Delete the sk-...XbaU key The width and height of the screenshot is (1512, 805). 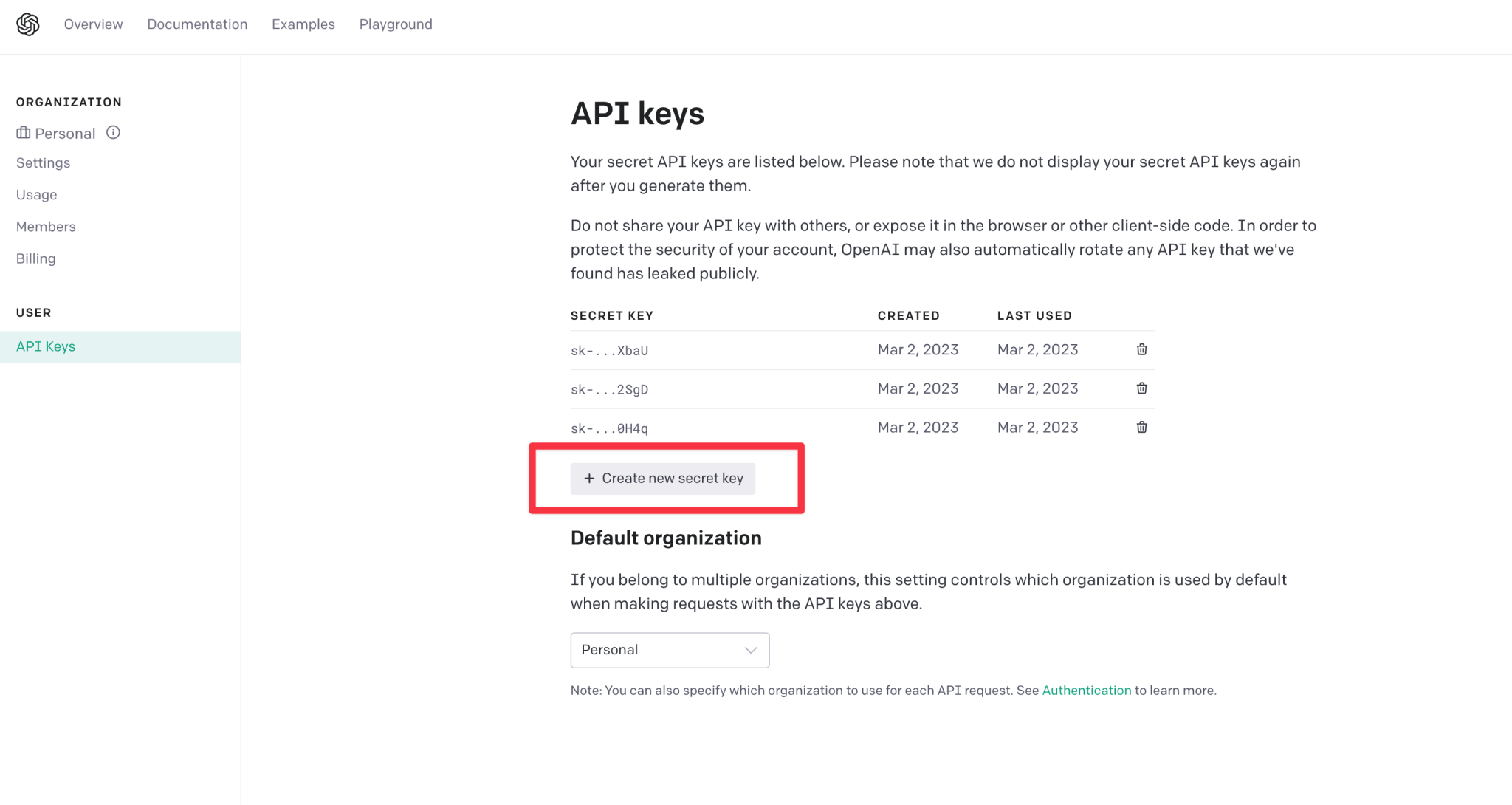[x=1141, y=349]
